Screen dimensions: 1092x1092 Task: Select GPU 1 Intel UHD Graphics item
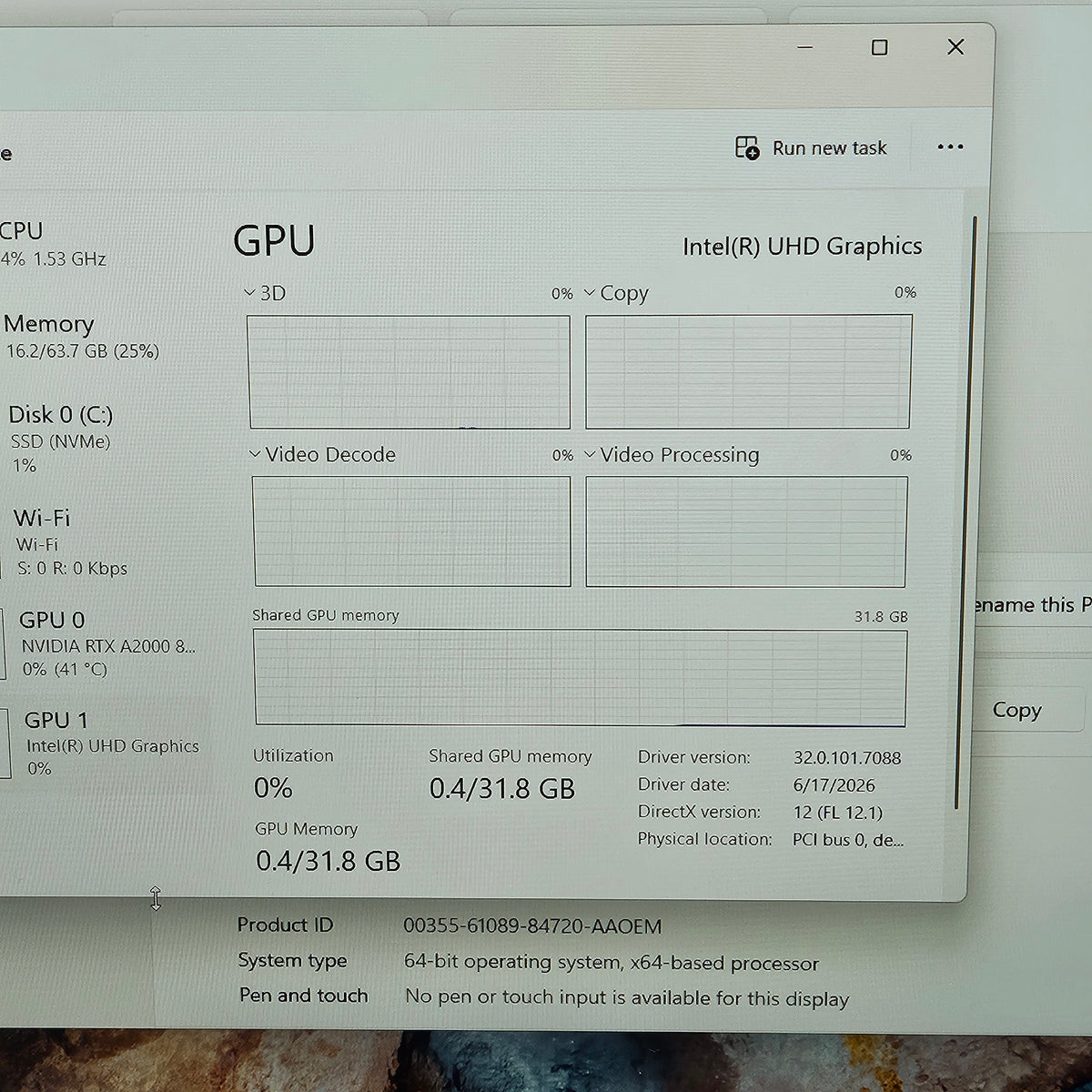111,743
